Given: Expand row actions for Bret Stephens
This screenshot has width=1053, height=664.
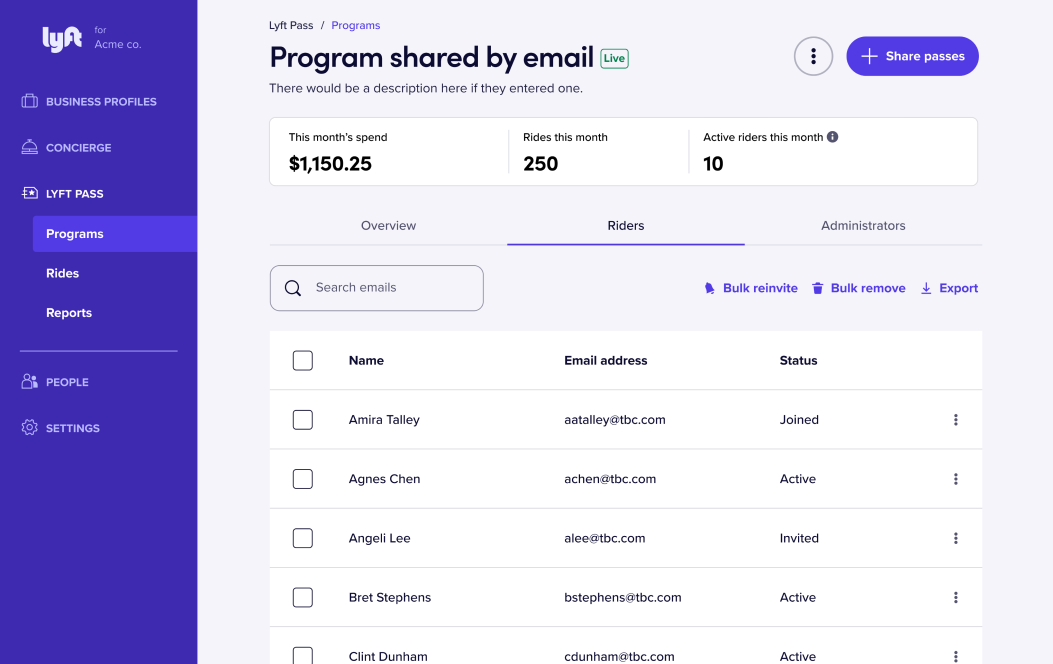Looking at the screenshot, I should [955, 597].
